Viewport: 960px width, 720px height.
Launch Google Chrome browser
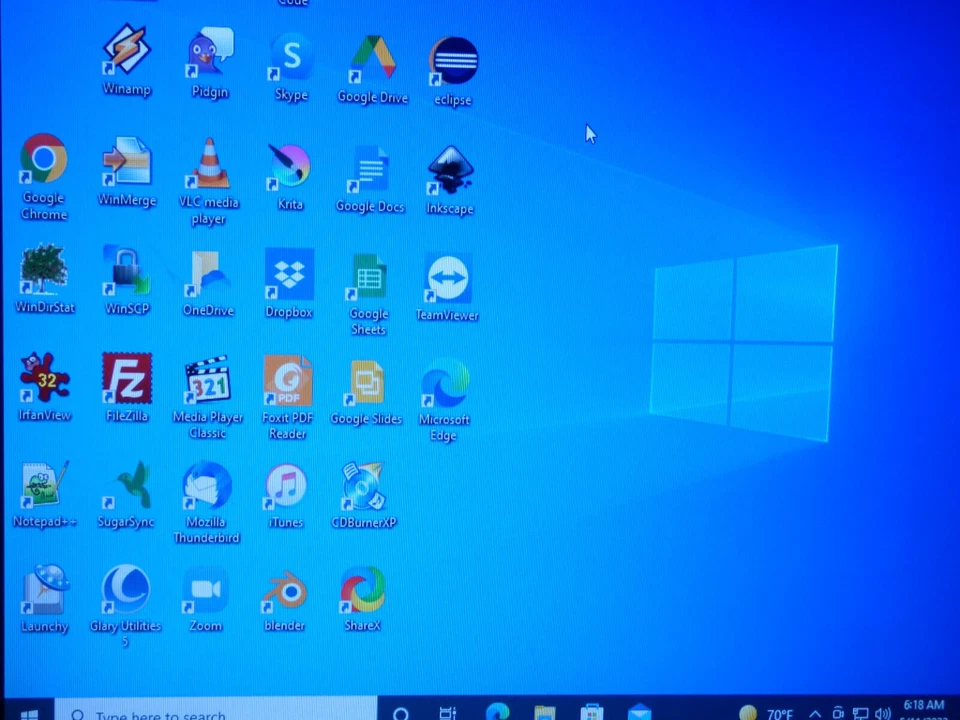[44, 158]
